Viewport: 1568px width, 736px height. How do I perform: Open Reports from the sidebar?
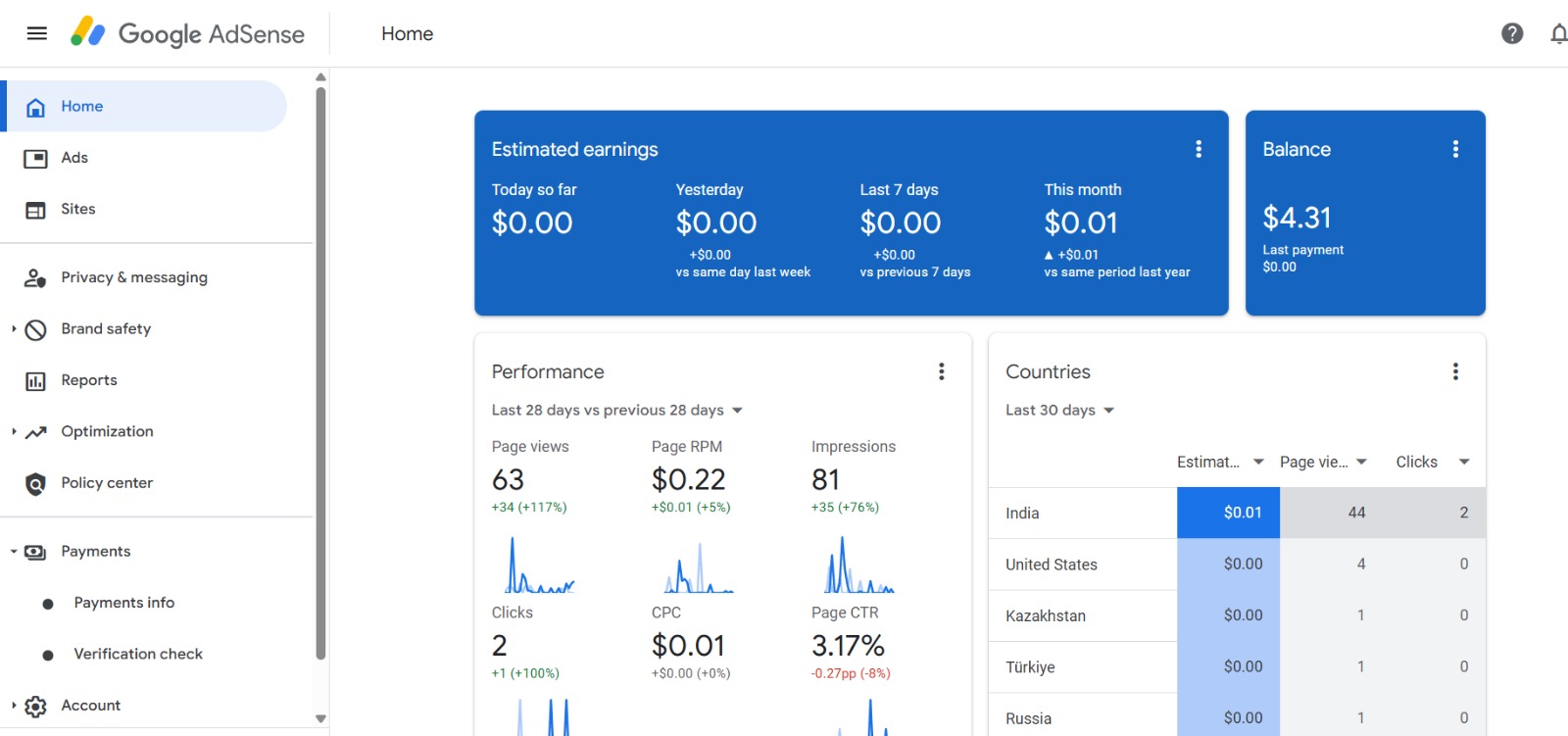click(x=89, y=380)
